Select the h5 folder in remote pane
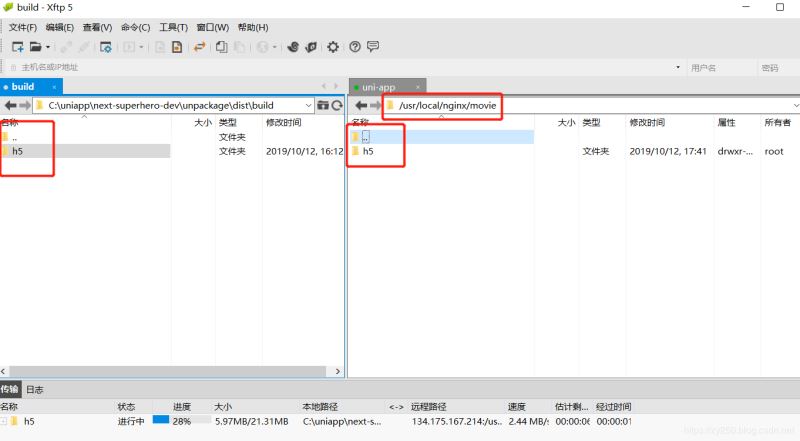The image size is (800, 441). coord(368,151)
